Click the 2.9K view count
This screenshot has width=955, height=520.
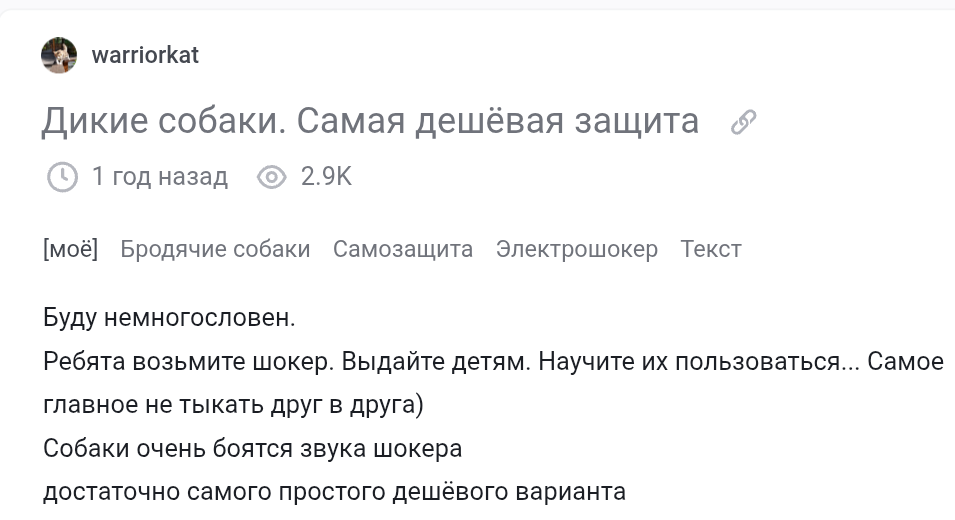[326, 177]
